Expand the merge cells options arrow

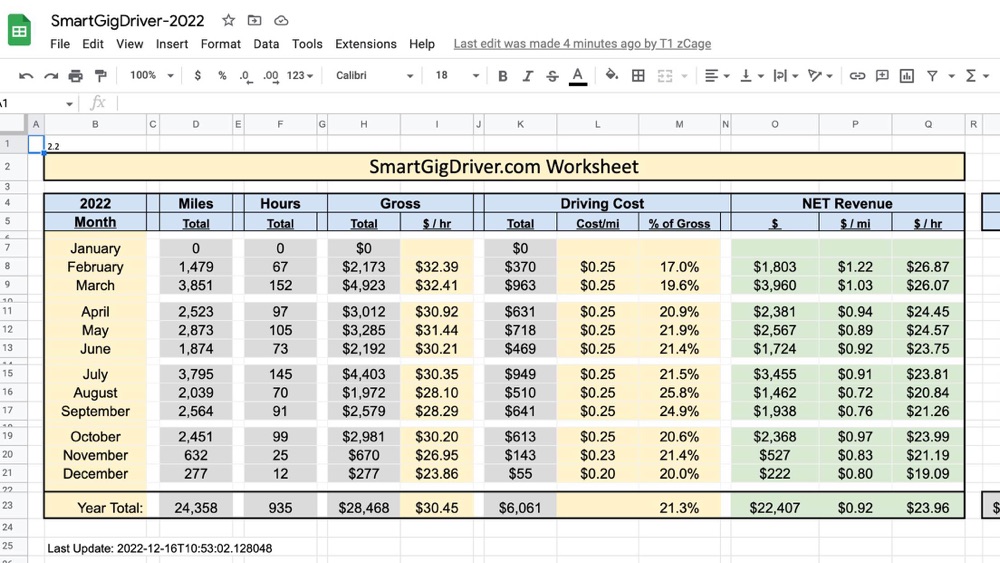coord(684,76)
